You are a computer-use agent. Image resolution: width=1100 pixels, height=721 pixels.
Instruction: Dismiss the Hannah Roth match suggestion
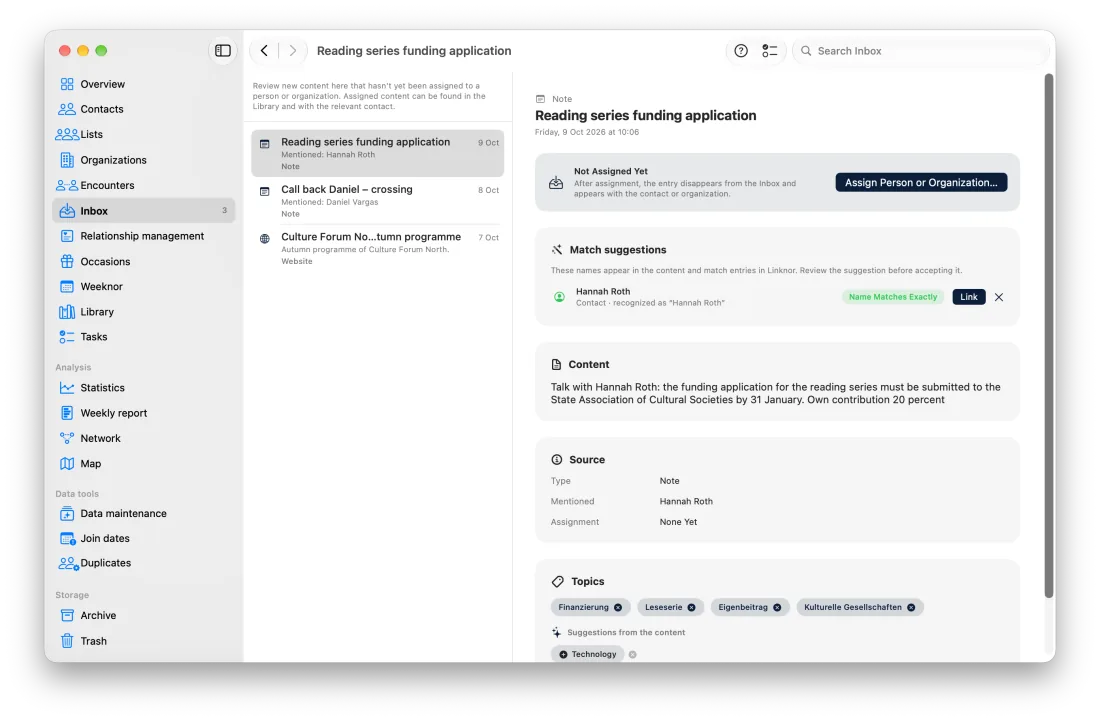pyautogui.click(x=999, y=297)
